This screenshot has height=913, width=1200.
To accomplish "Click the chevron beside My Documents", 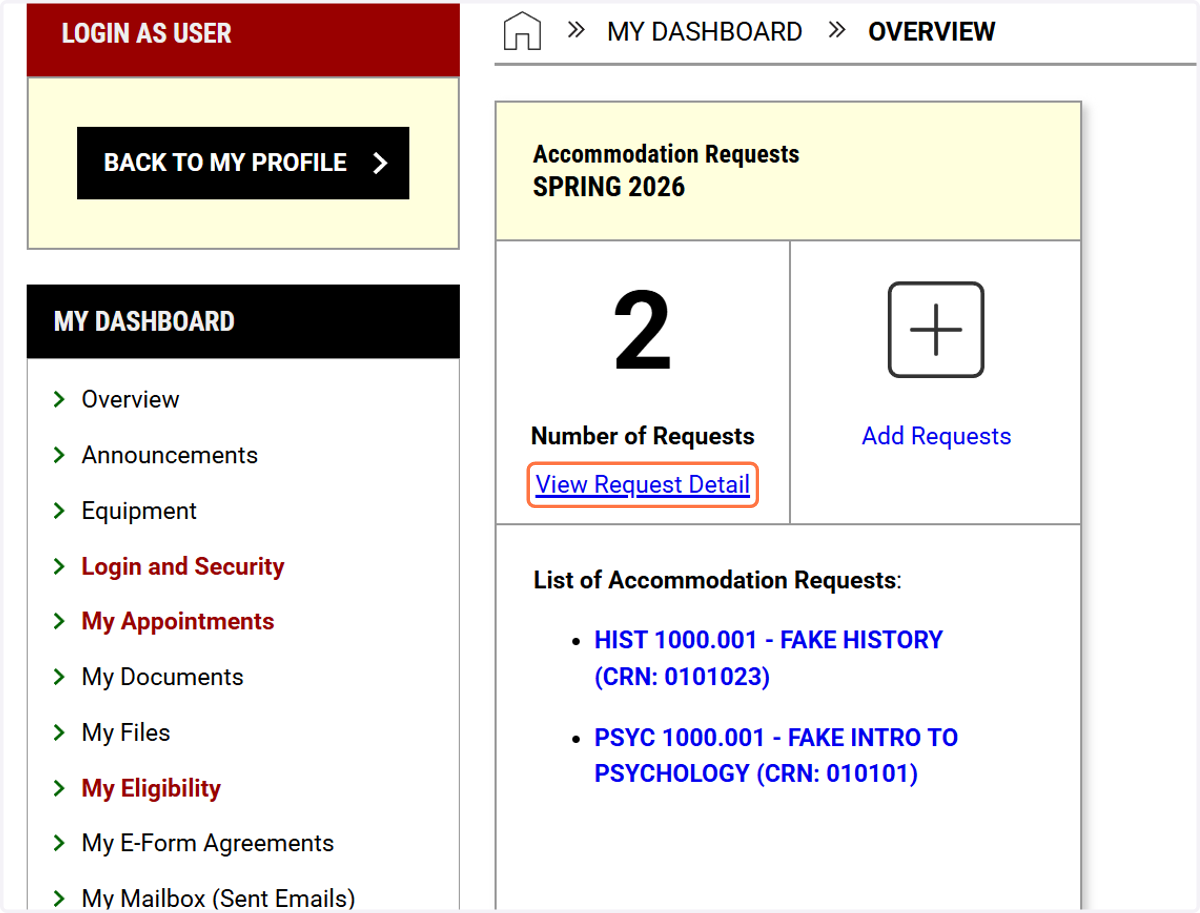I will [58, 677].
